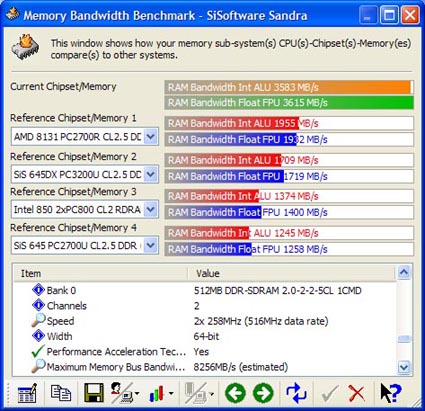
Task: Cancel with the red X icon
Action: 357,393
